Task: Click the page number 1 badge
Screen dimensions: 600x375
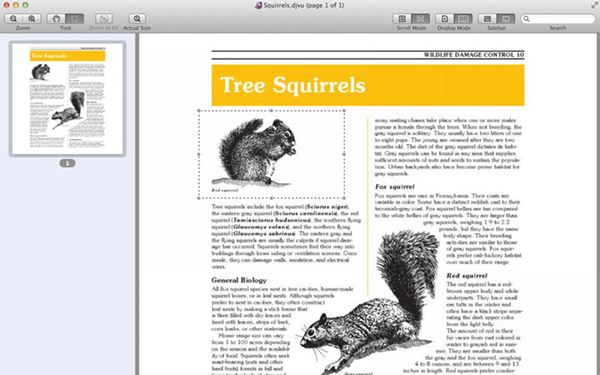Action: (x=67, y=163)
